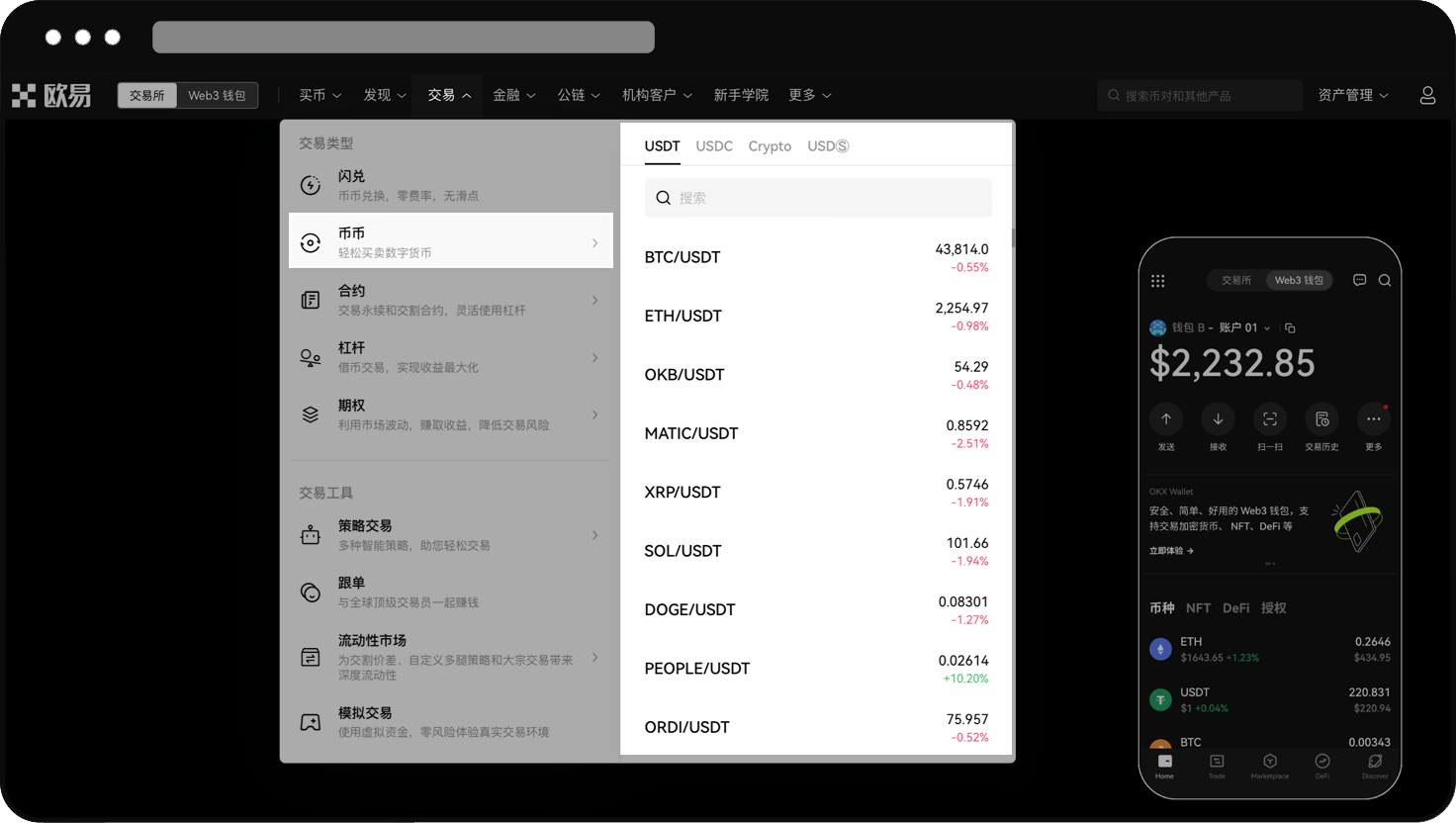Click the 合约 contracts icon
Screen dimensions: 1456x823
coord(311,300)
